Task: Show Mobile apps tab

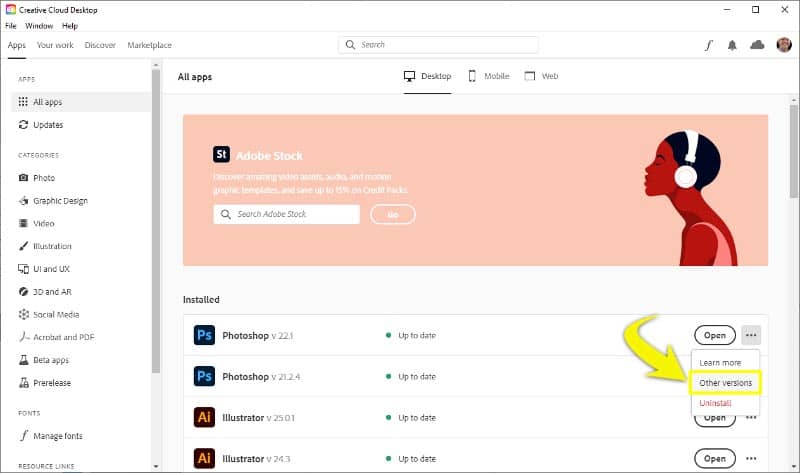Action: pyautogui.click(x=489, y=77)
